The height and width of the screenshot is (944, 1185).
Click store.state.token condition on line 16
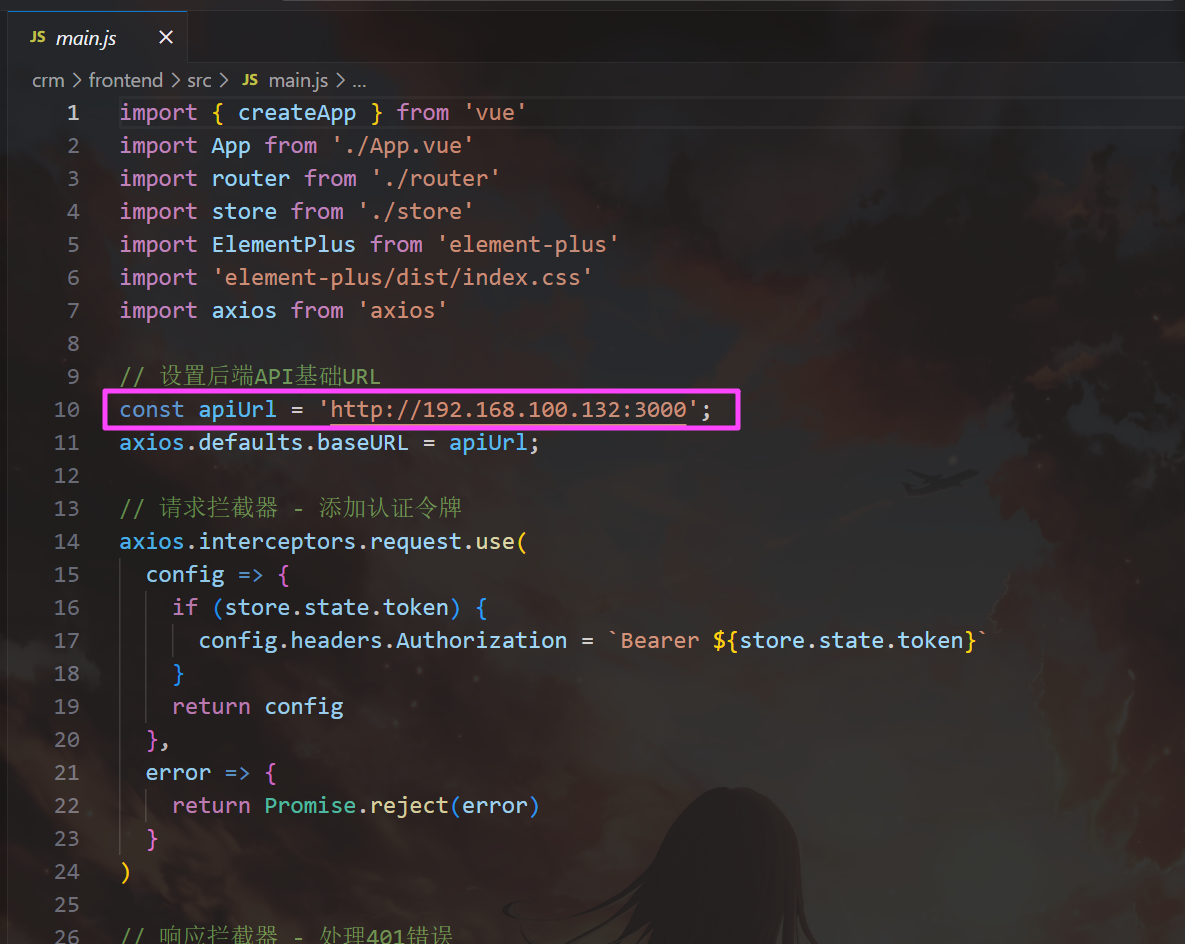(336, 608)
